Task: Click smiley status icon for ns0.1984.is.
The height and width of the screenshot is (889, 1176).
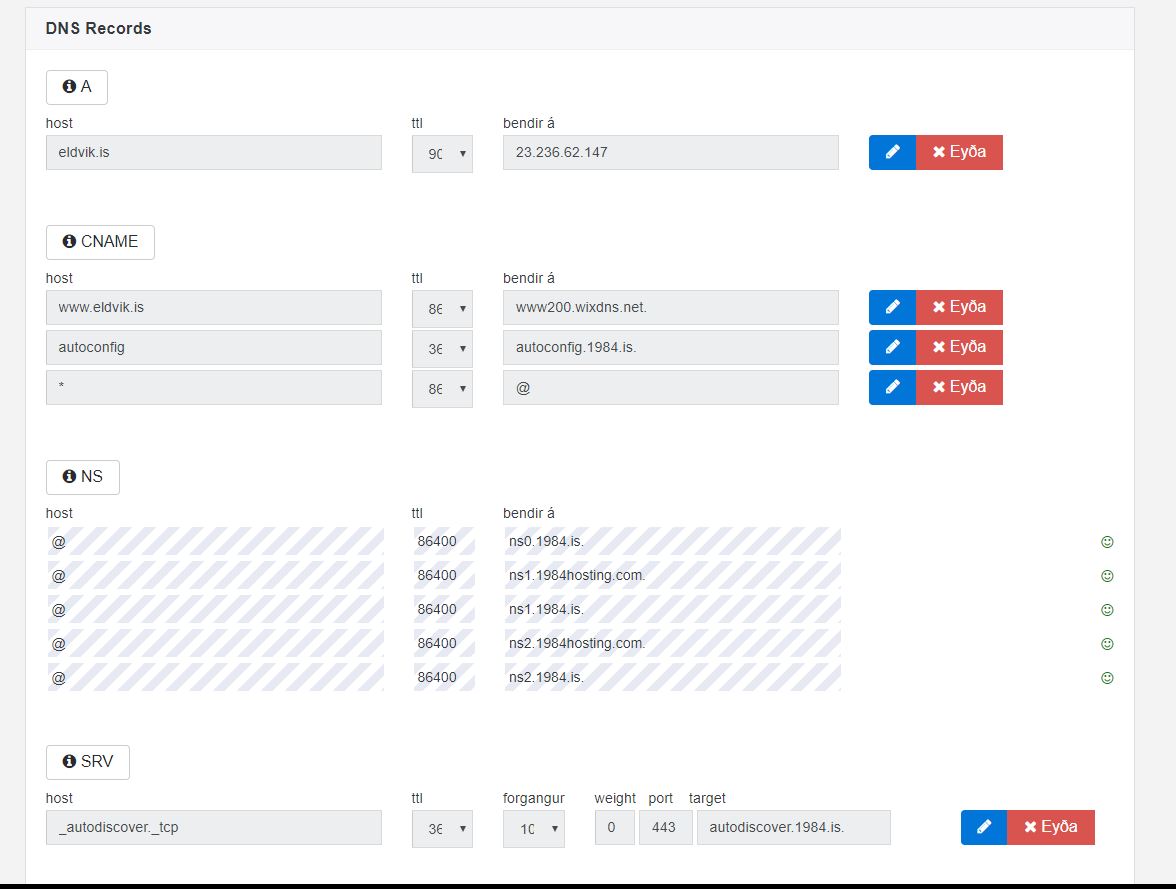Action: (x=1107, y=542)
